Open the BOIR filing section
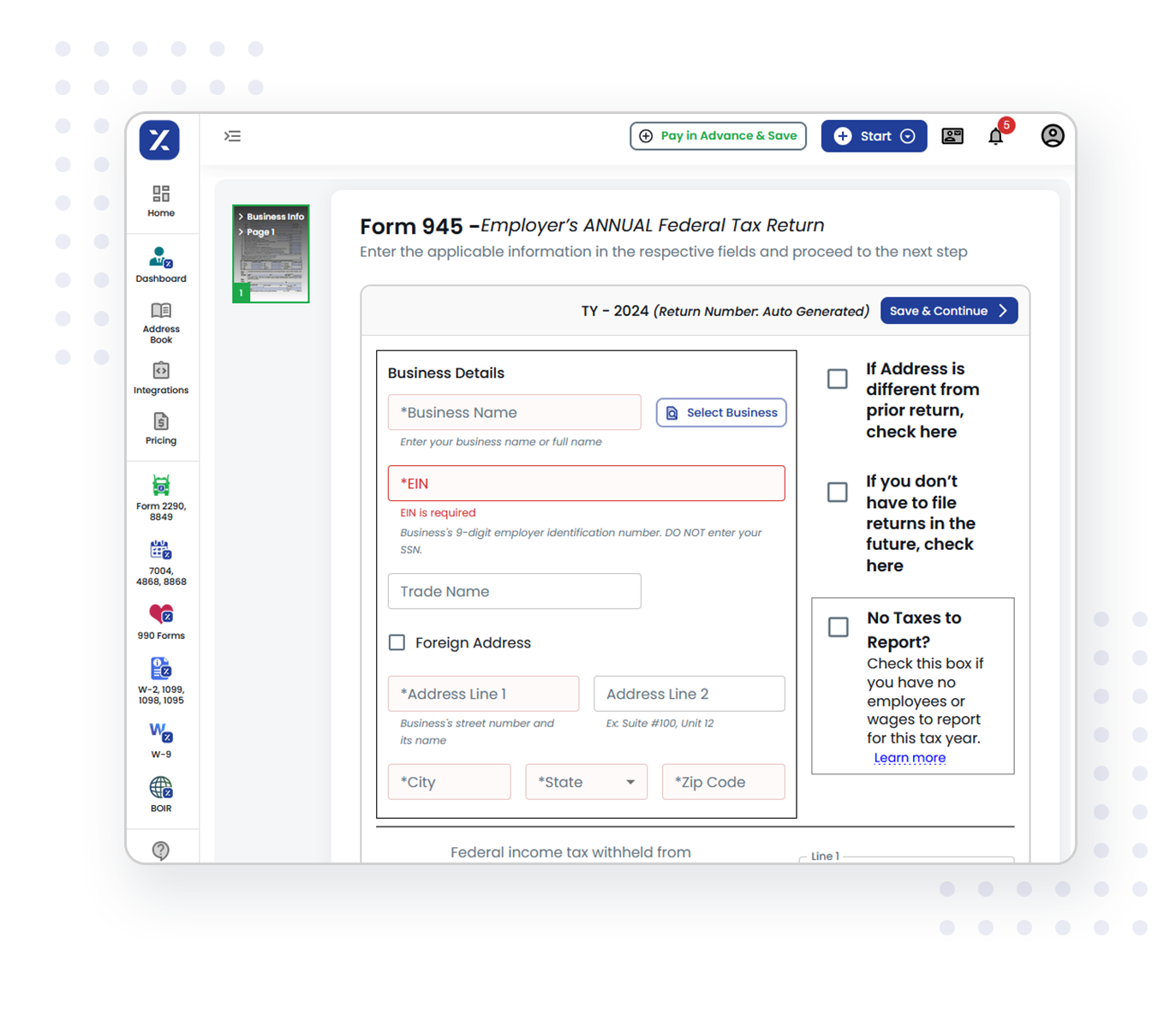Viewport: 1176px width, 1015px height. 160,793
